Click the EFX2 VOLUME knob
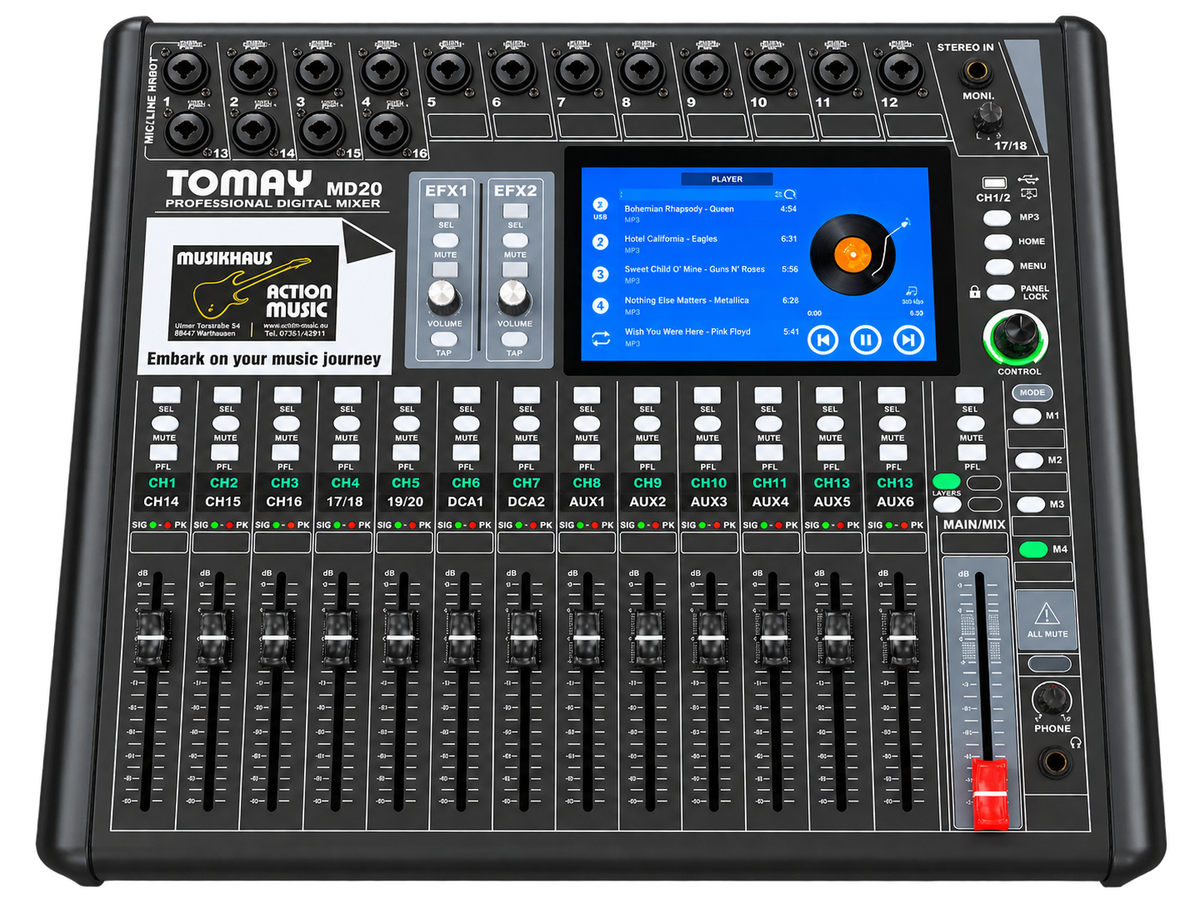Screen dimensions: 1200x900 514,297
